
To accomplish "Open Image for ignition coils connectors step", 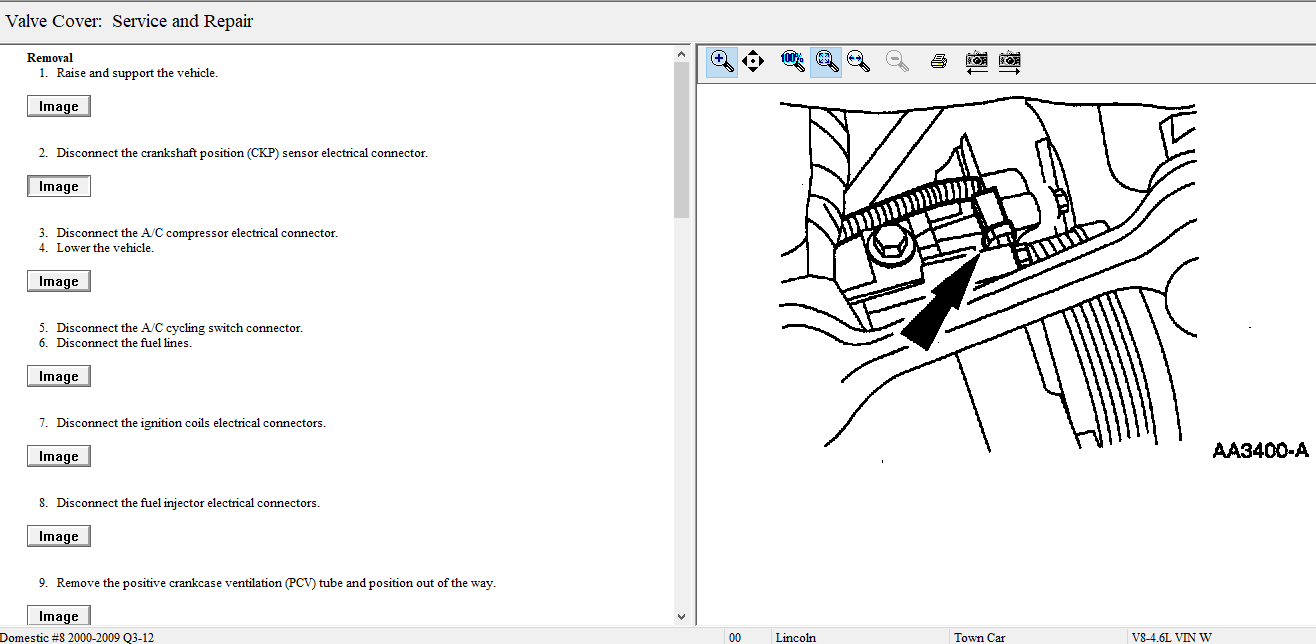I will coord(59,457).
